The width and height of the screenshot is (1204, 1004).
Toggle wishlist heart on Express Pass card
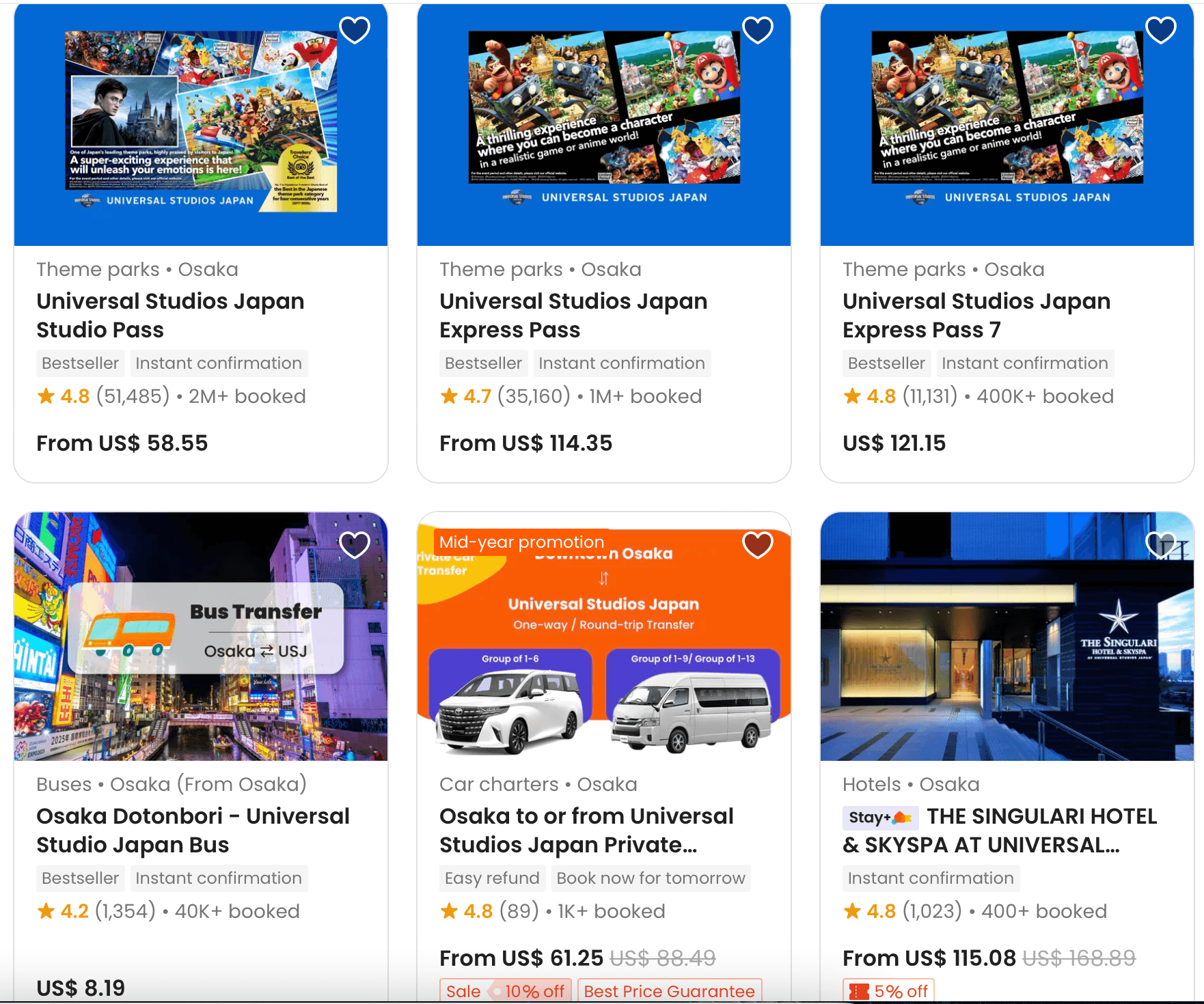pyautogui.click(x=758, y=30)
